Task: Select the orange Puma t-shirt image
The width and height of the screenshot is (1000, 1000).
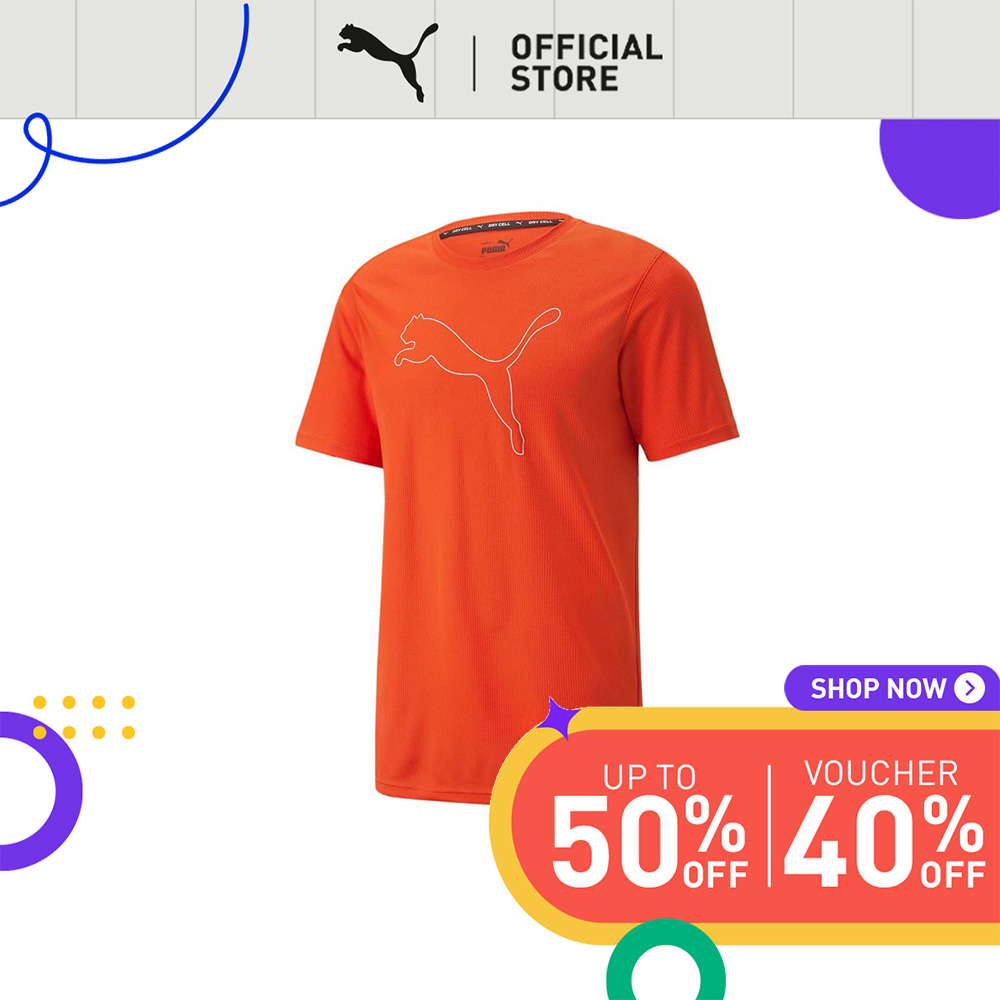Action: [517, 507]
